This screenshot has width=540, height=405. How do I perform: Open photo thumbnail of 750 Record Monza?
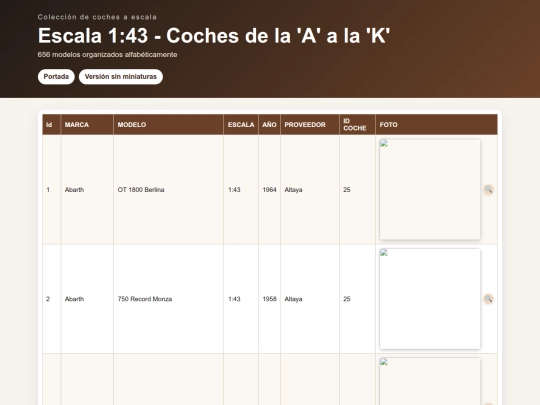click(x=430, y=299)
